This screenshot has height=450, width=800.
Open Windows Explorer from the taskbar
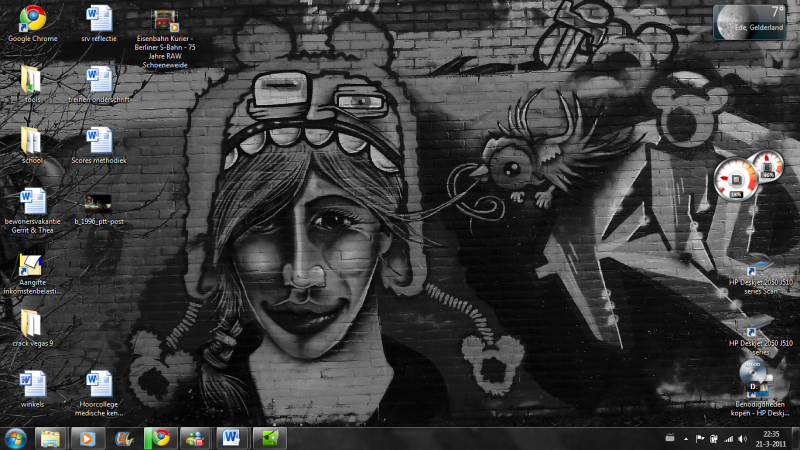pos(50,438)
